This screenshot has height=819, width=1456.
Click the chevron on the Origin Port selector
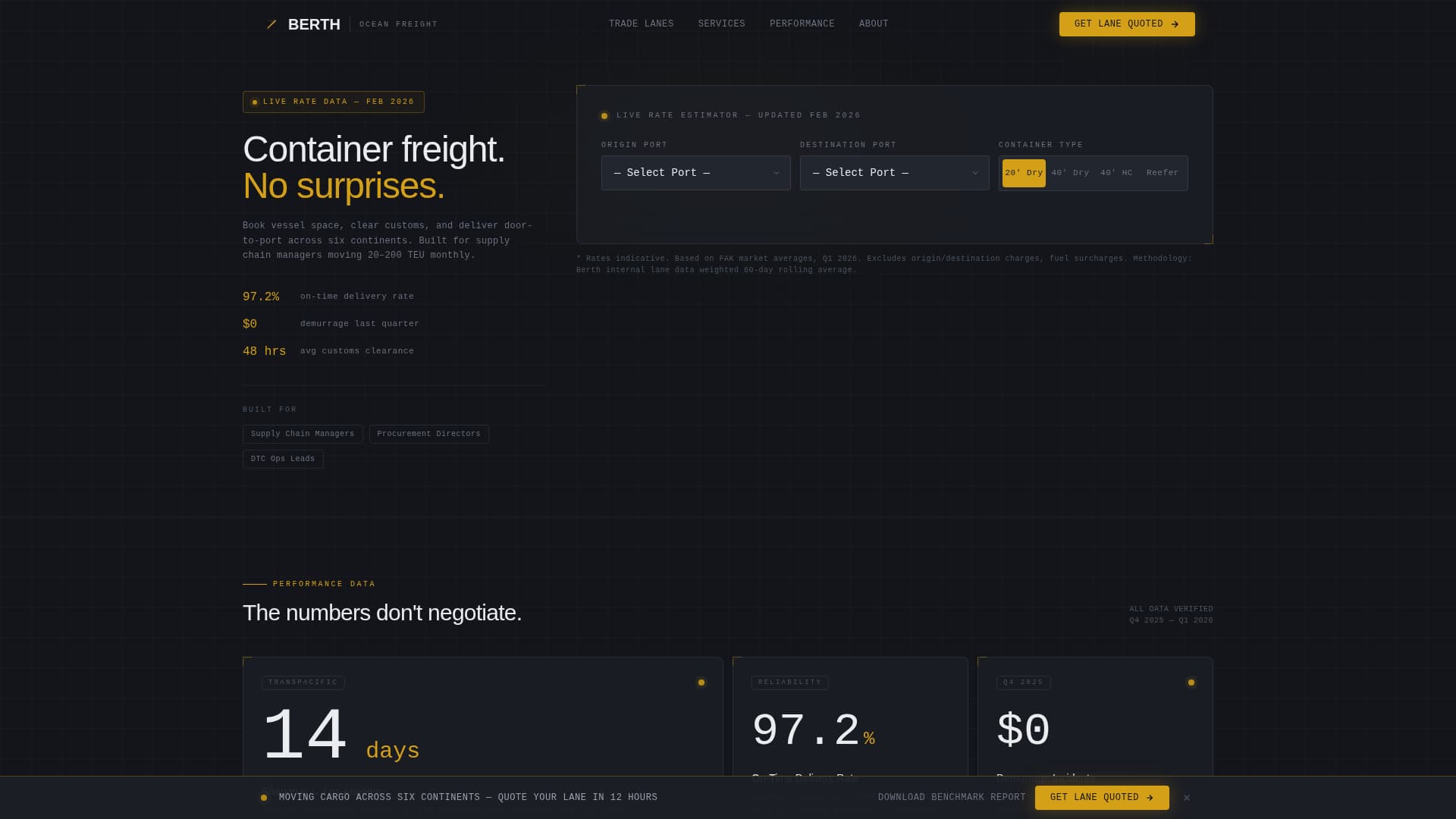point(776,173)
